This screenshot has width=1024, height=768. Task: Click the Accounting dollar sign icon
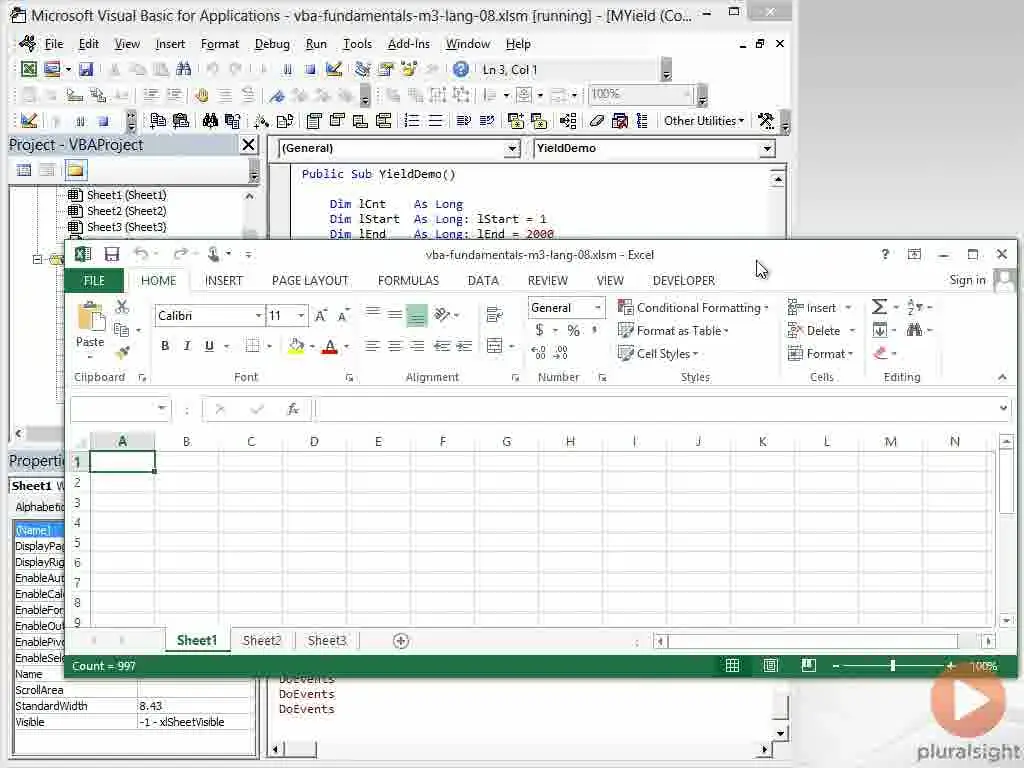click(539, 330)
